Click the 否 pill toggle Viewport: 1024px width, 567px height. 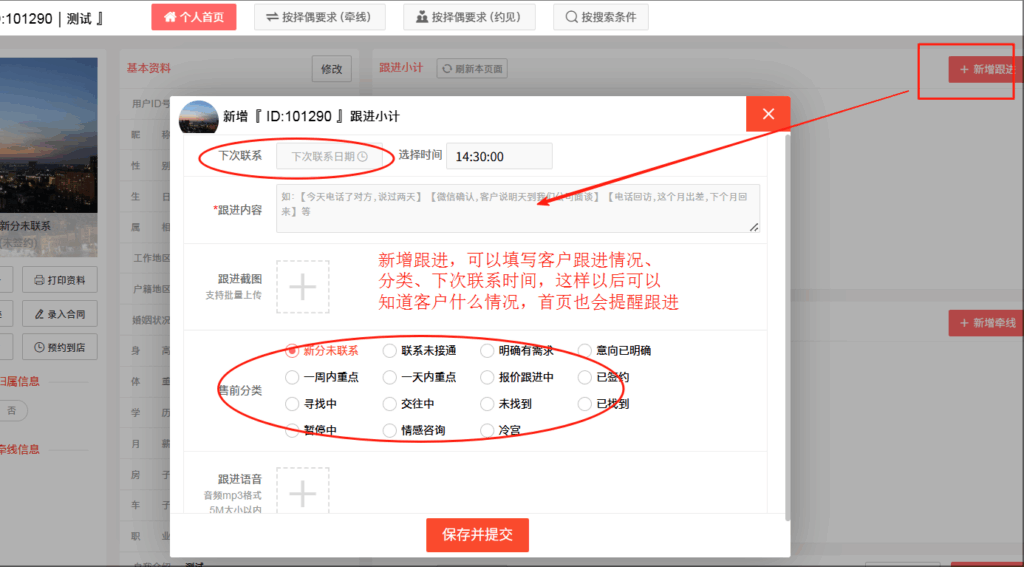[x=12, y=411]
